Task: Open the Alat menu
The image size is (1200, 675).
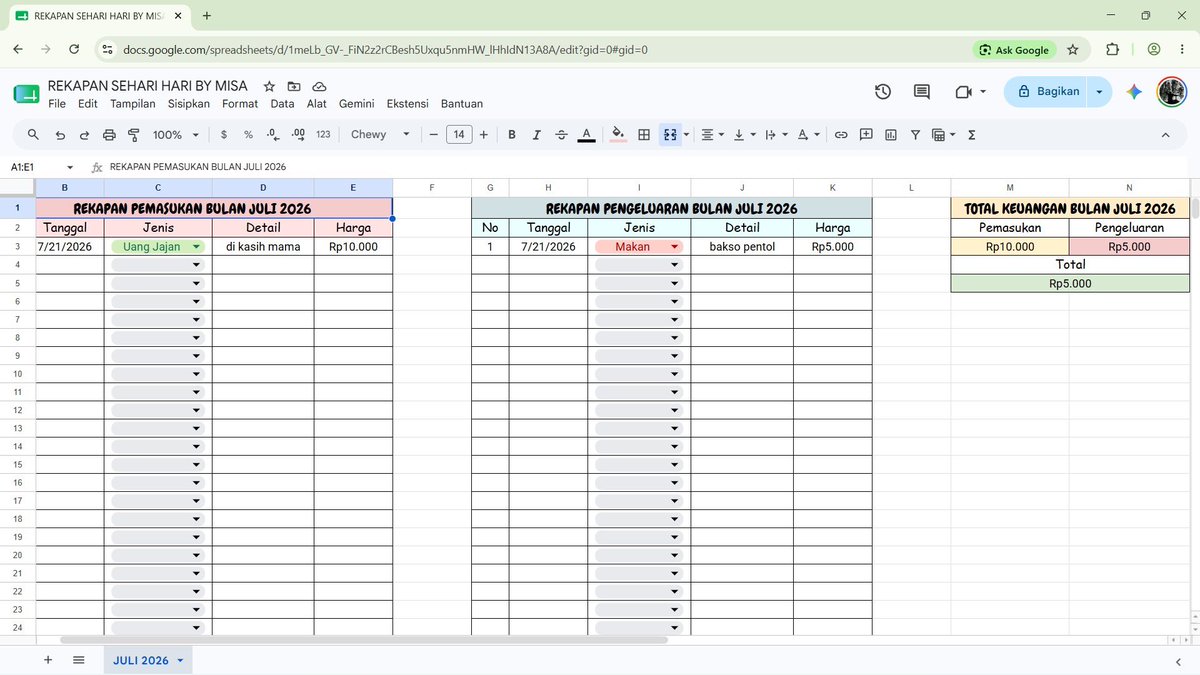Action: pos(317,104)
